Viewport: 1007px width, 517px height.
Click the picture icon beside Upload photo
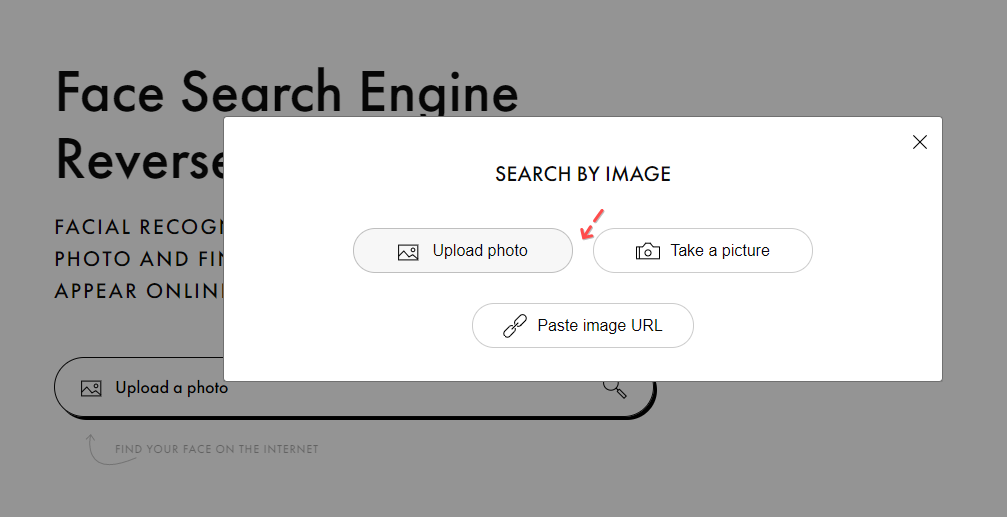click(408, 251)
